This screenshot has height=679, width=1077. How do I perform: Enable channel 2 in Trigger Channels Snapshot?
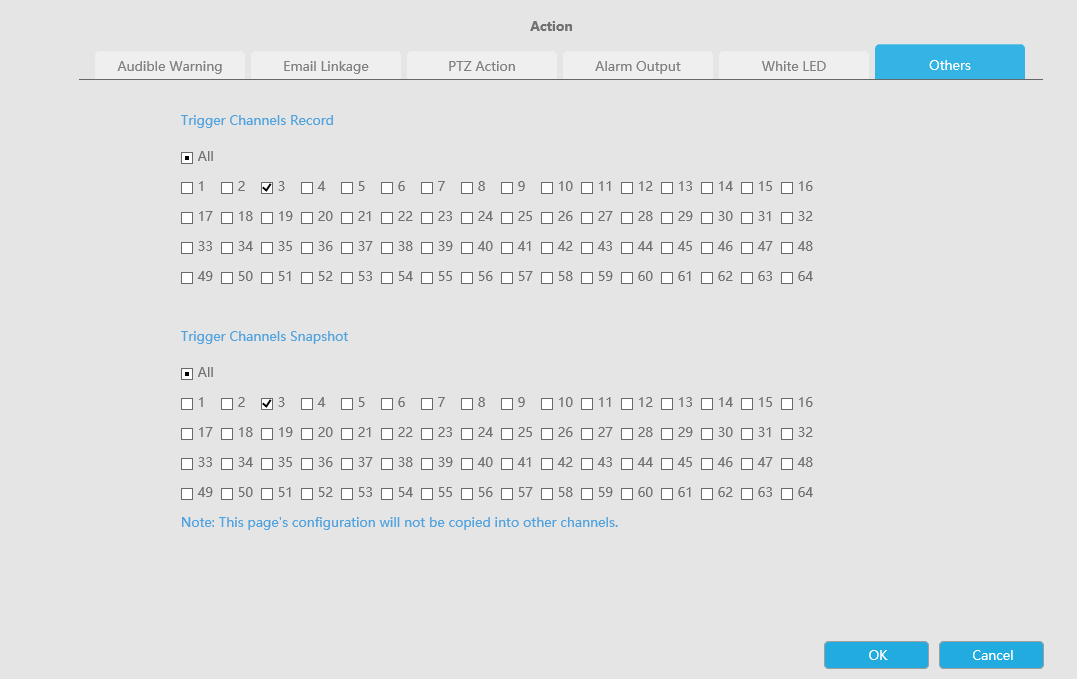tap(227, 404)
